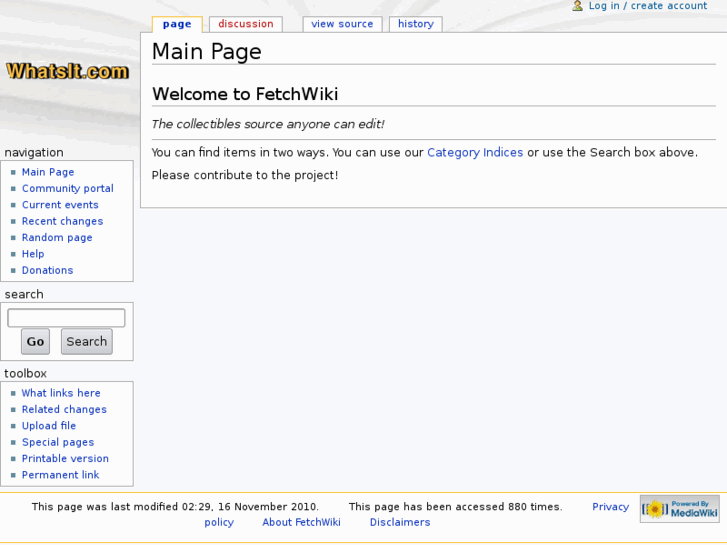Click the WhatsIt.com logo
Viewport: 727px width, 545px height.
click(68, 71)
